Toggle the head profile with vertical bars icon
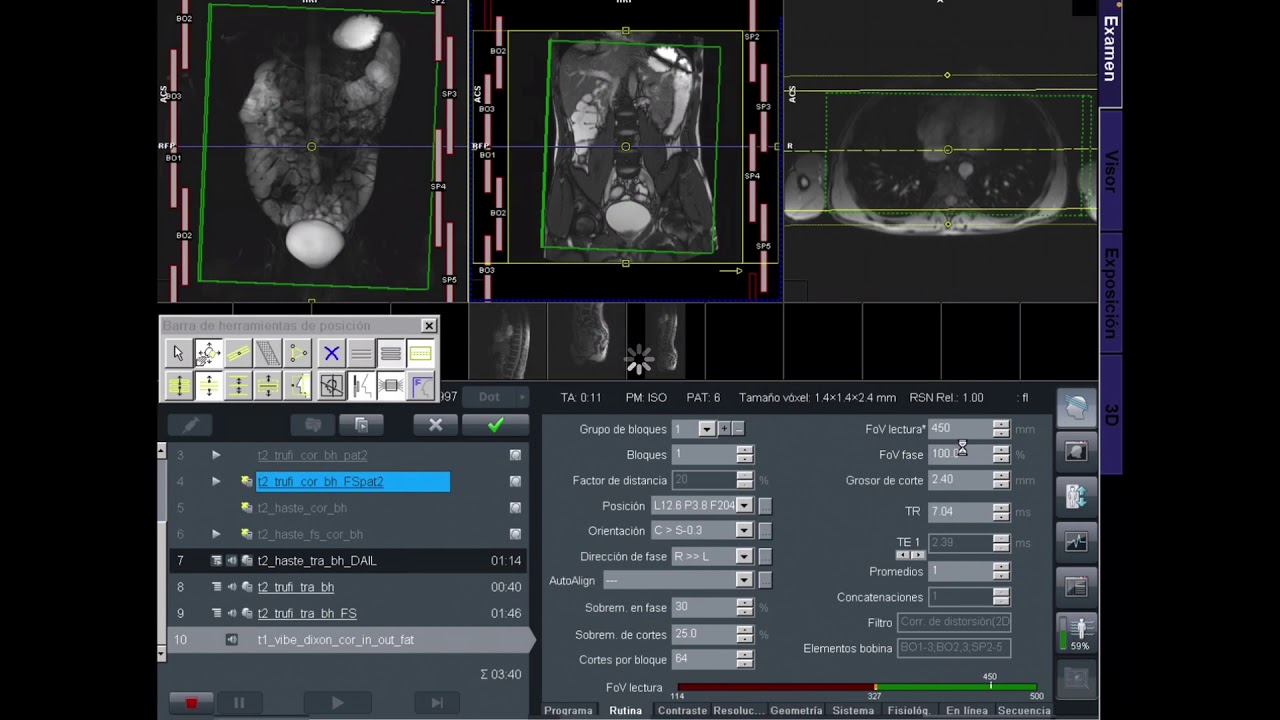1280x720 pixels. click(361, 385)
